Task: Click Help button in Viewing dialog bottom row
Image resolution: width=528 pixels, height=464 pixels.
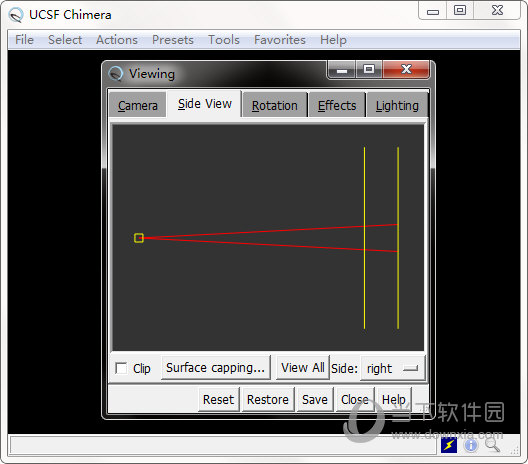Action: tap(394, 400)
